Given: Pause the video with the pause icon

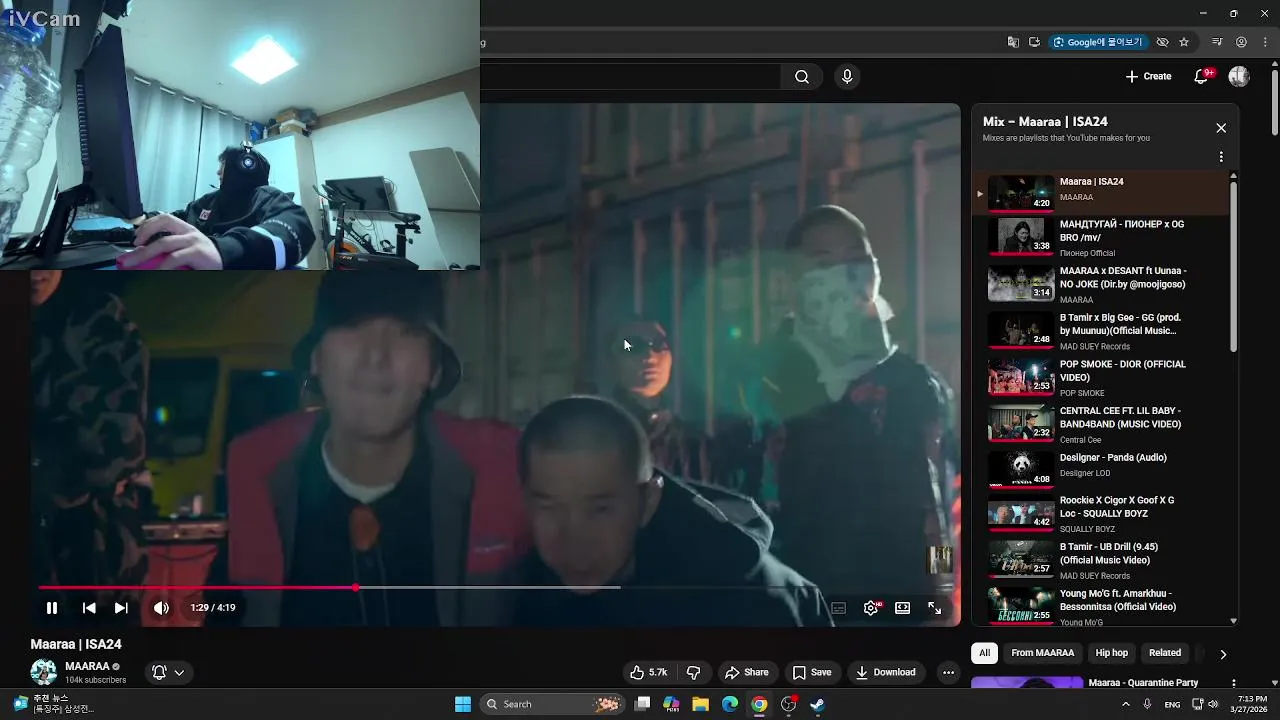Looking at the screenshot, I should click(52, 607).
